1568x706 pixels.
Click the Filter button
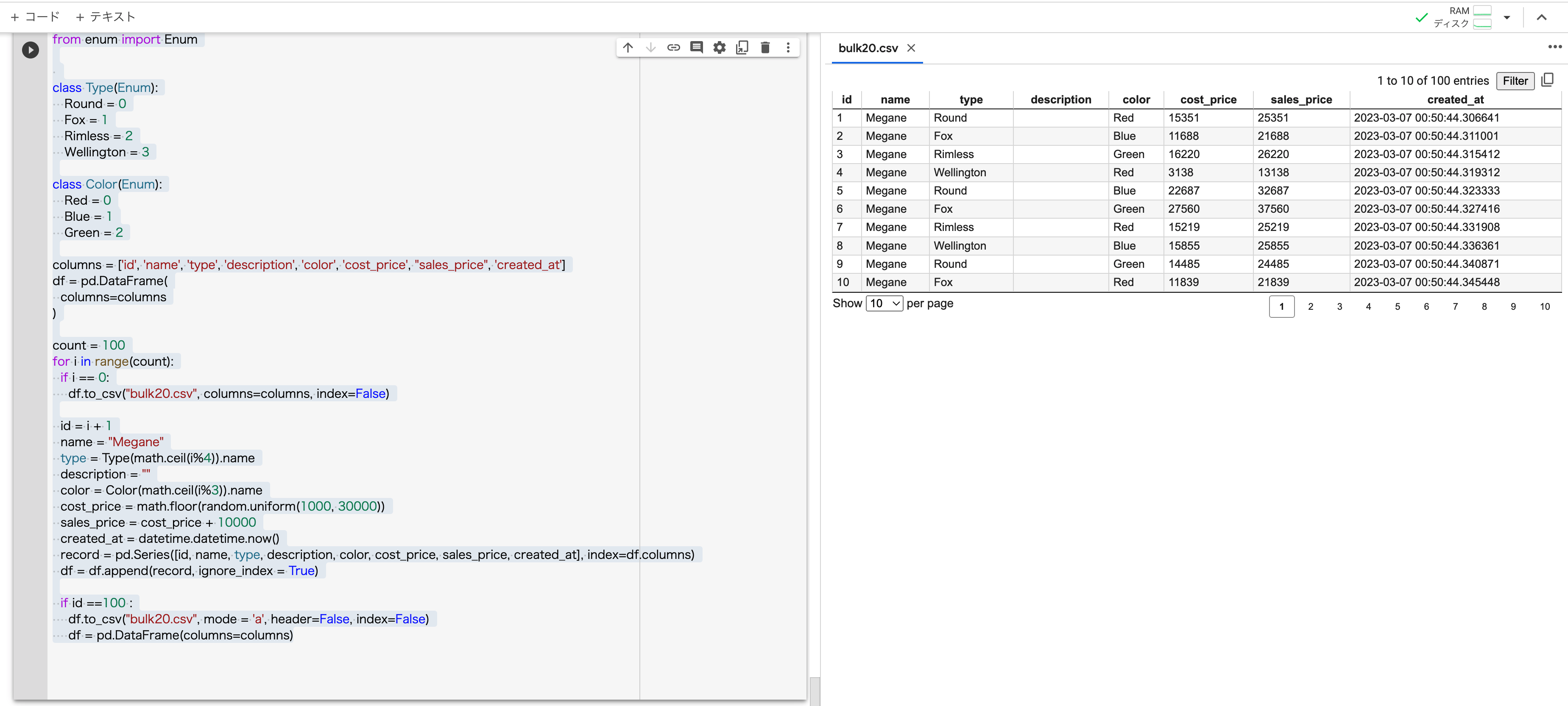point(1515,81)
